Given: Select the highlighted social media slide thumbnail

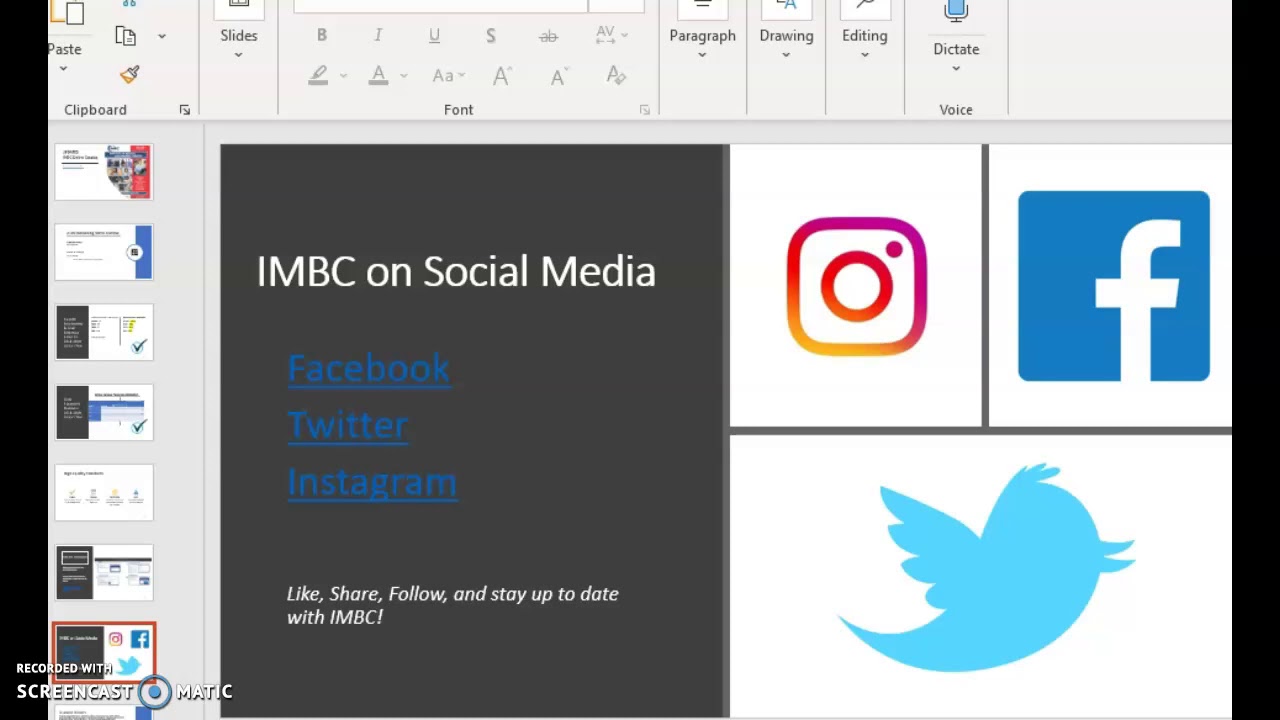Looking at the screenshot, I should [104, 652].
